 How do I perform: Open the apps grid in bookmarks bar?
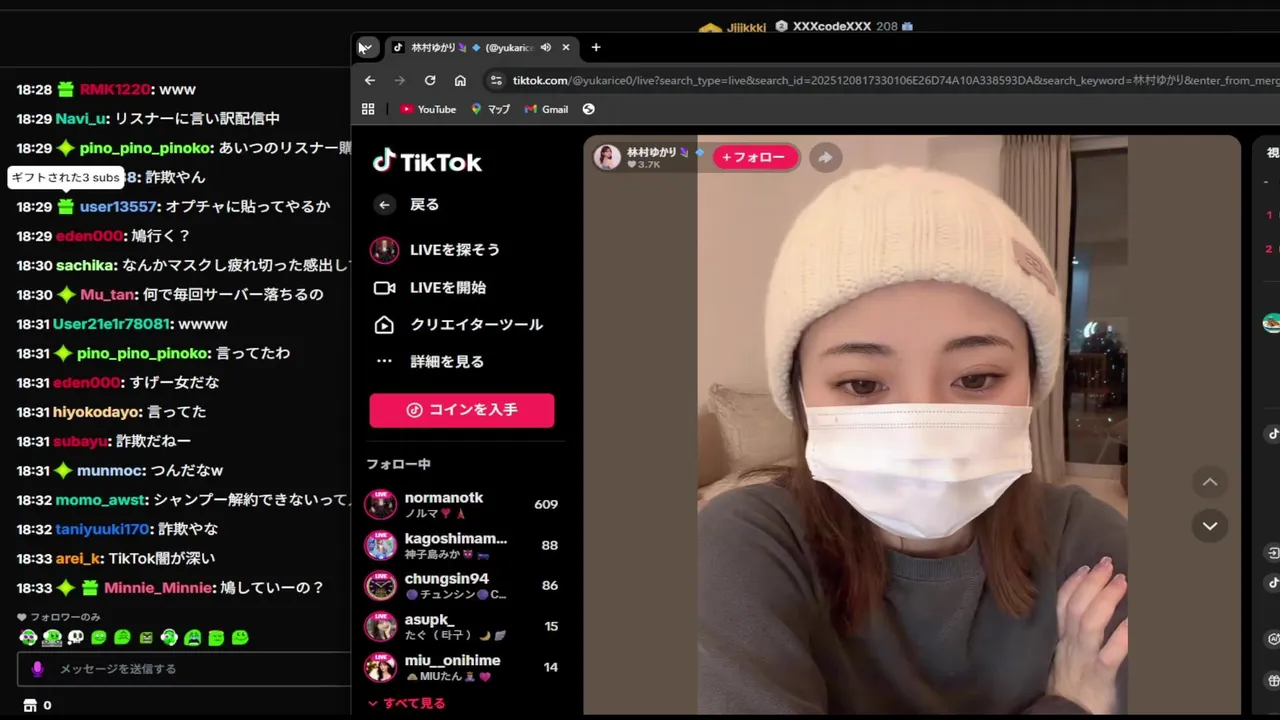368,109
